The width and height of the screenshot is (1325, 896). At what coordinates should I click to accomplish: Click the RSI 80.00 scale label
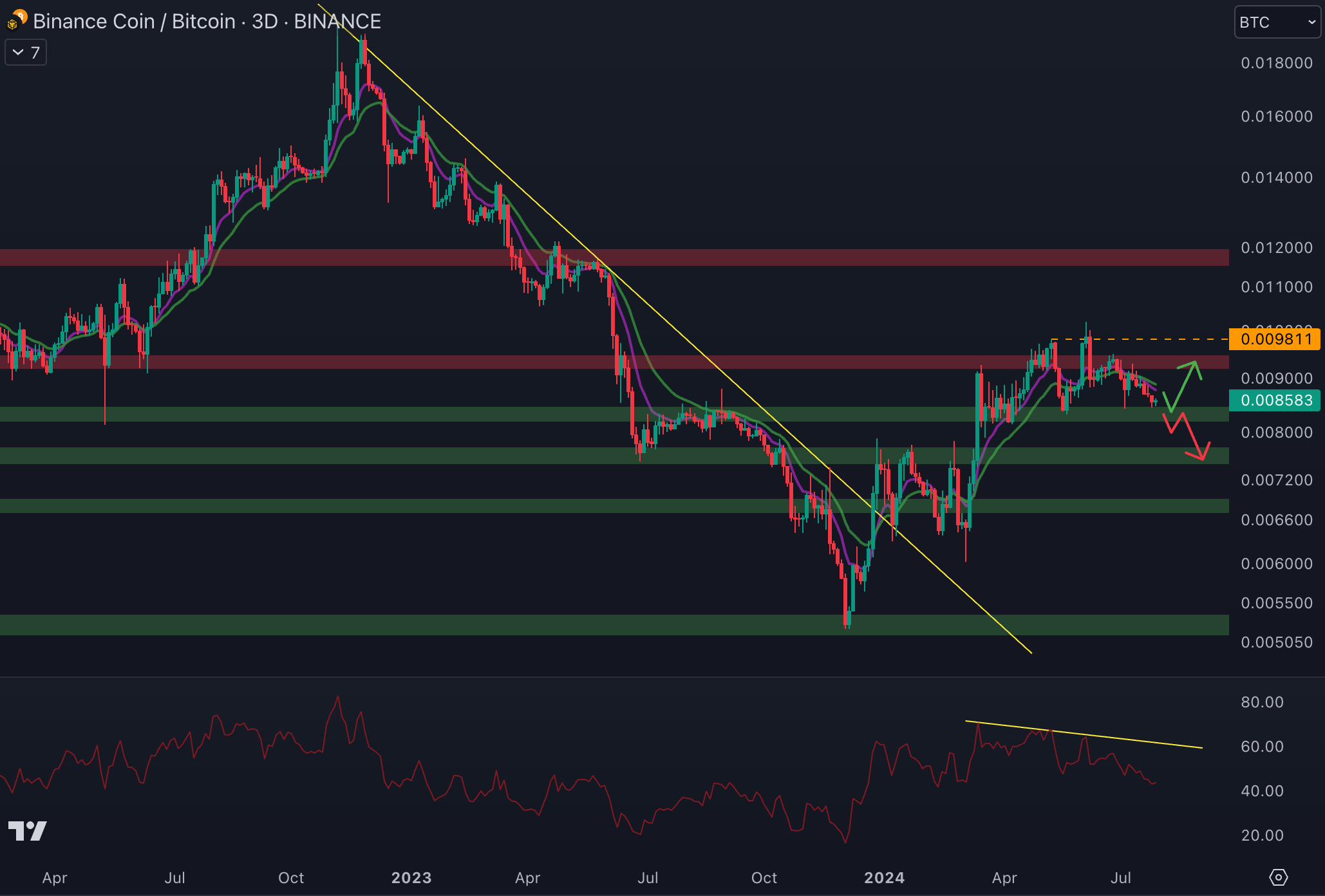(1262, 702)
